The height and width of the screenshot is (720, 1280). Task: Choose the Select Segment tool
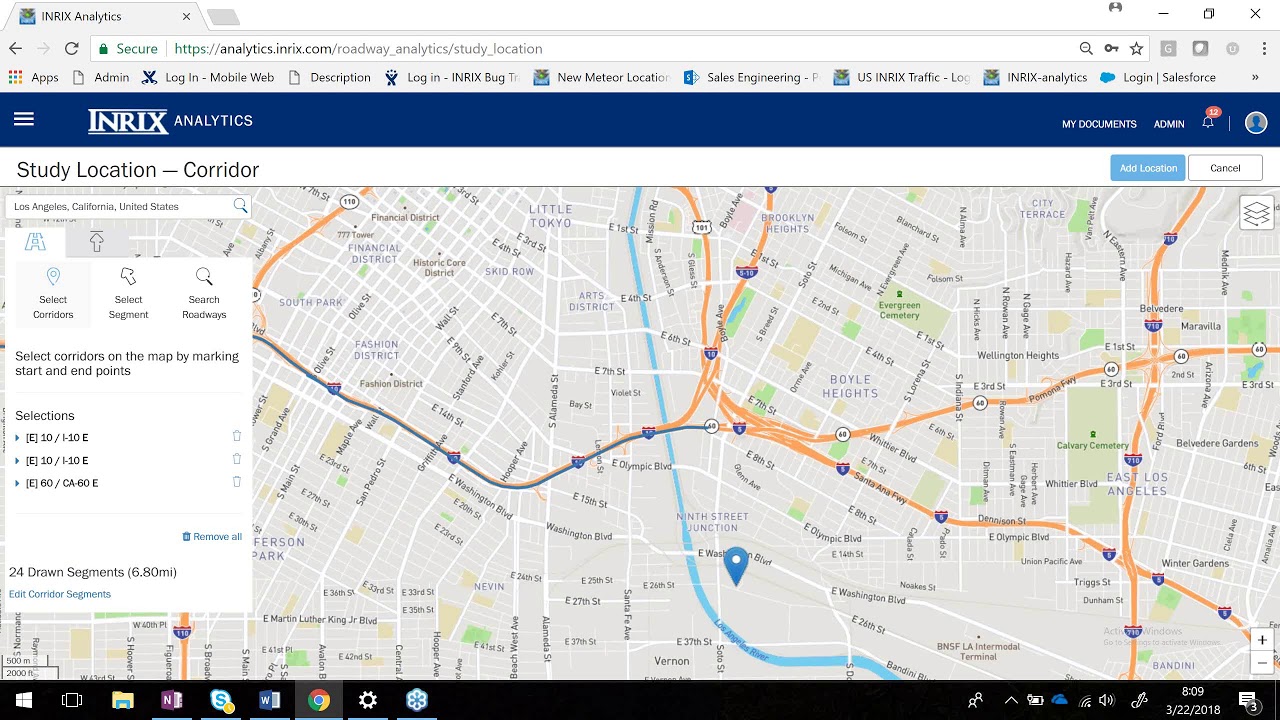click(x=128, y=293)
